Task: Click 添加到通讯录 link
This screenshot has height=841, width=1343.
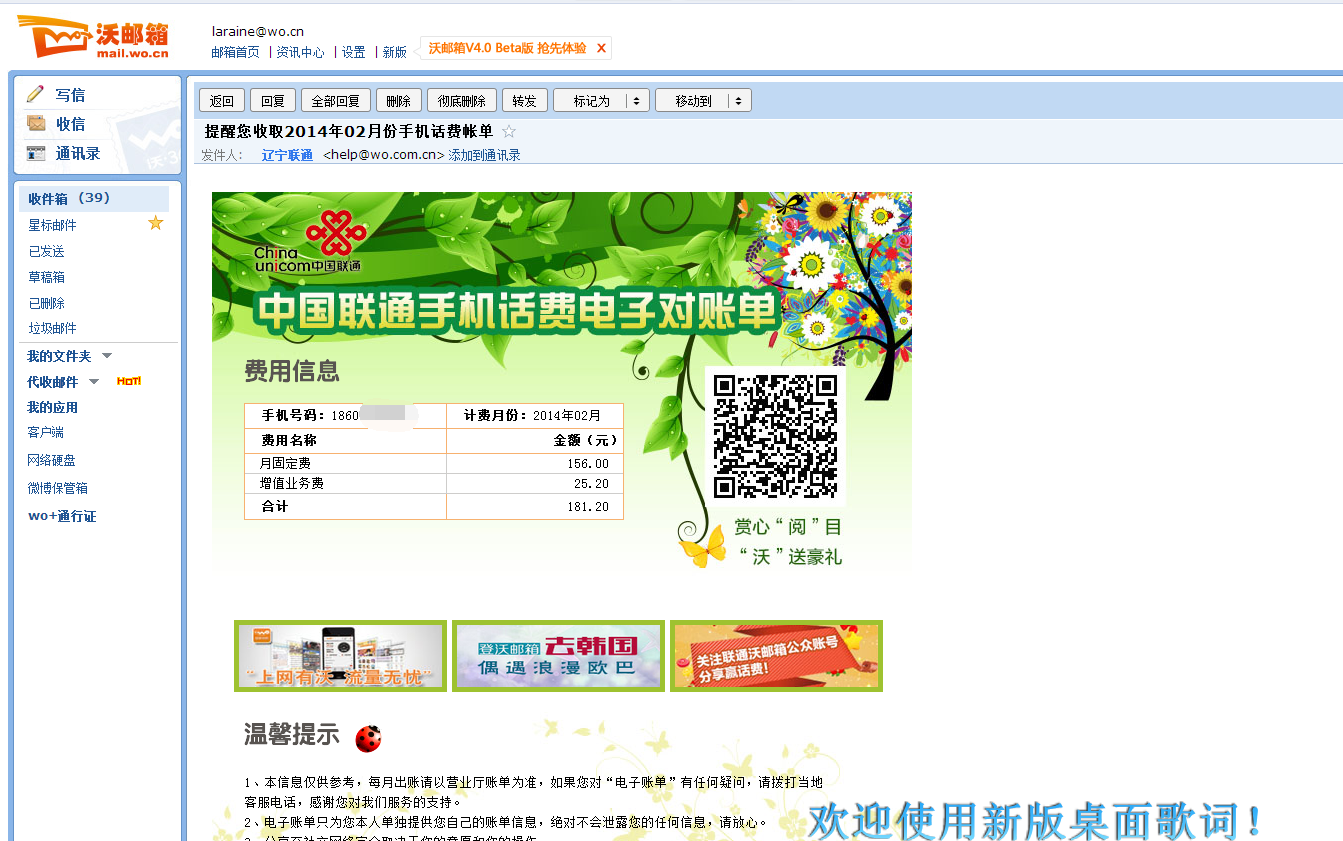Action: [484, 155]
